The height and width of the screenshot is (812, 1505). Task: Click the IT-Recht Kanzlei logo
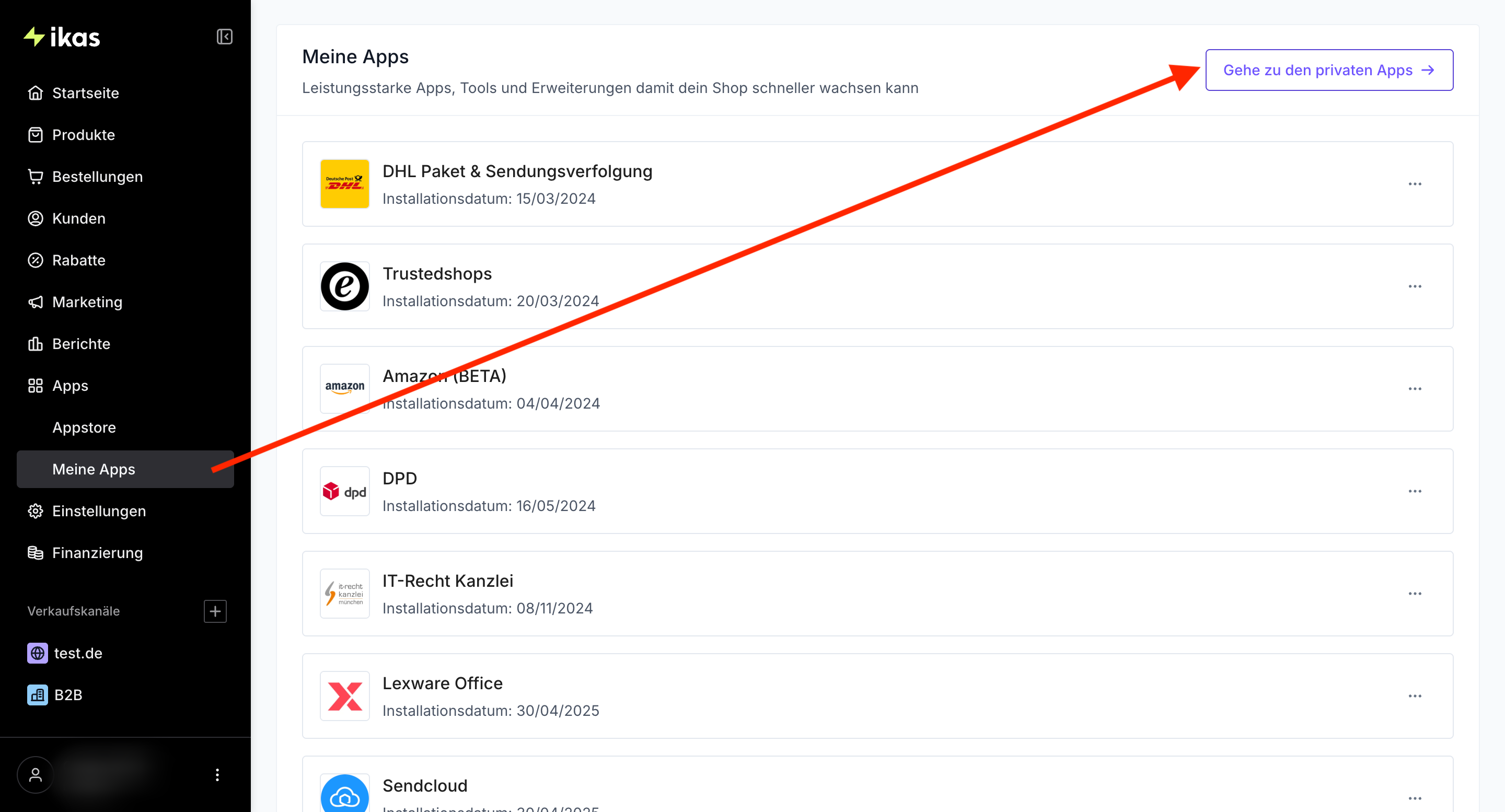[345, 594]
